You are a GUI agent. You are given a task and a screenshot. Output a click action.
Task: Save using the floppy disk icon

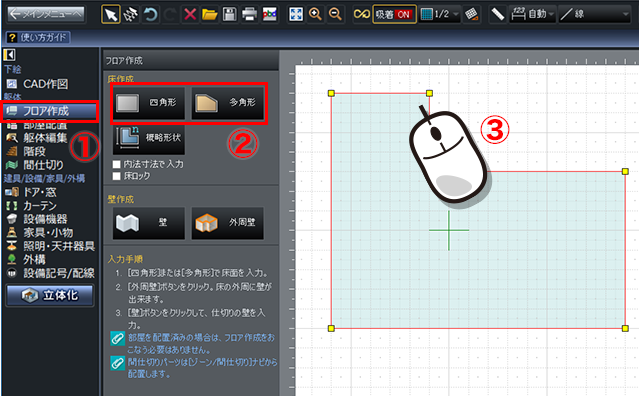[x=229, y=14]
